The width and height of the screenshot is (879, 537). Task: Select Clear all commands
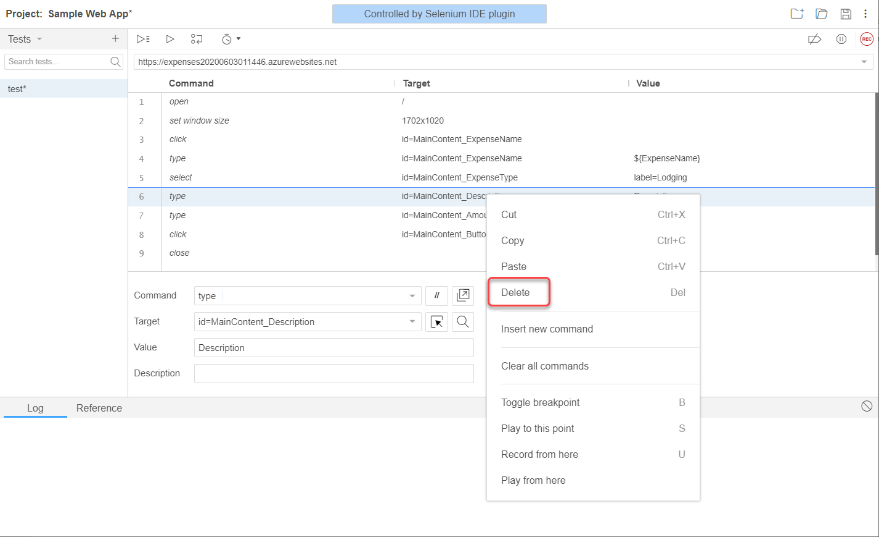click(x=593, y=366)
